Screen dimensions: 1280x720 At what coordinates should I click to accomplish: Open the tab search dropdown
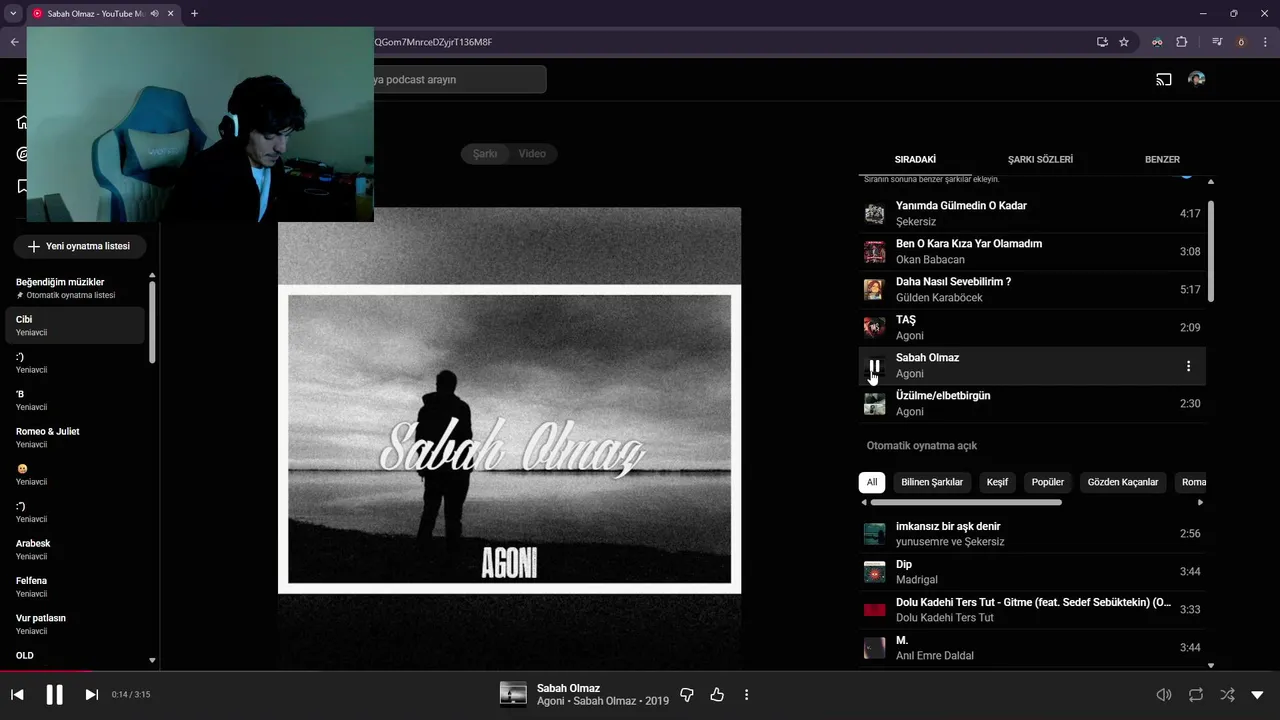coord(13,13)
